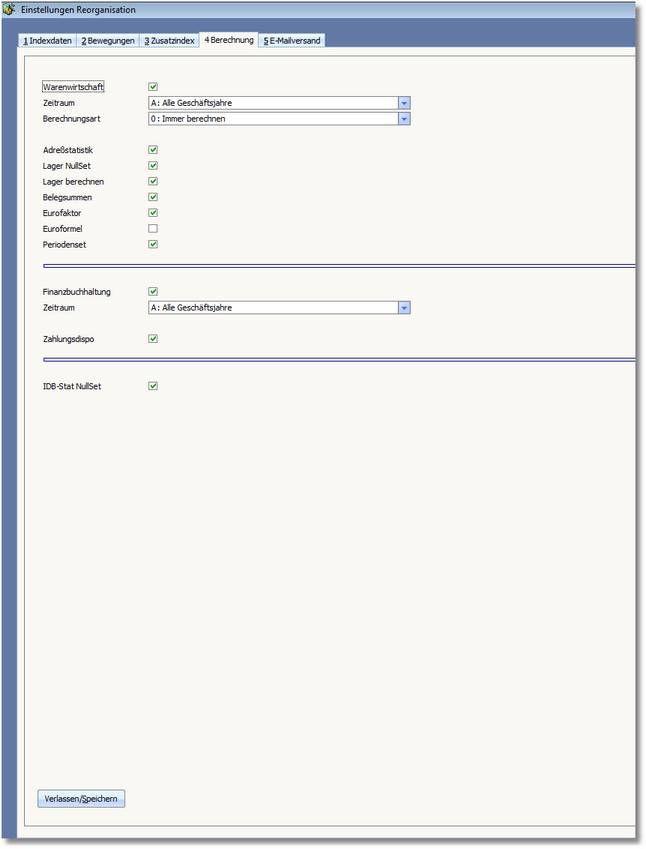Disable the Eurofaktor checkbox
Image resolution: width=646 pixels, height=849 pixels.
pos(153,213)
